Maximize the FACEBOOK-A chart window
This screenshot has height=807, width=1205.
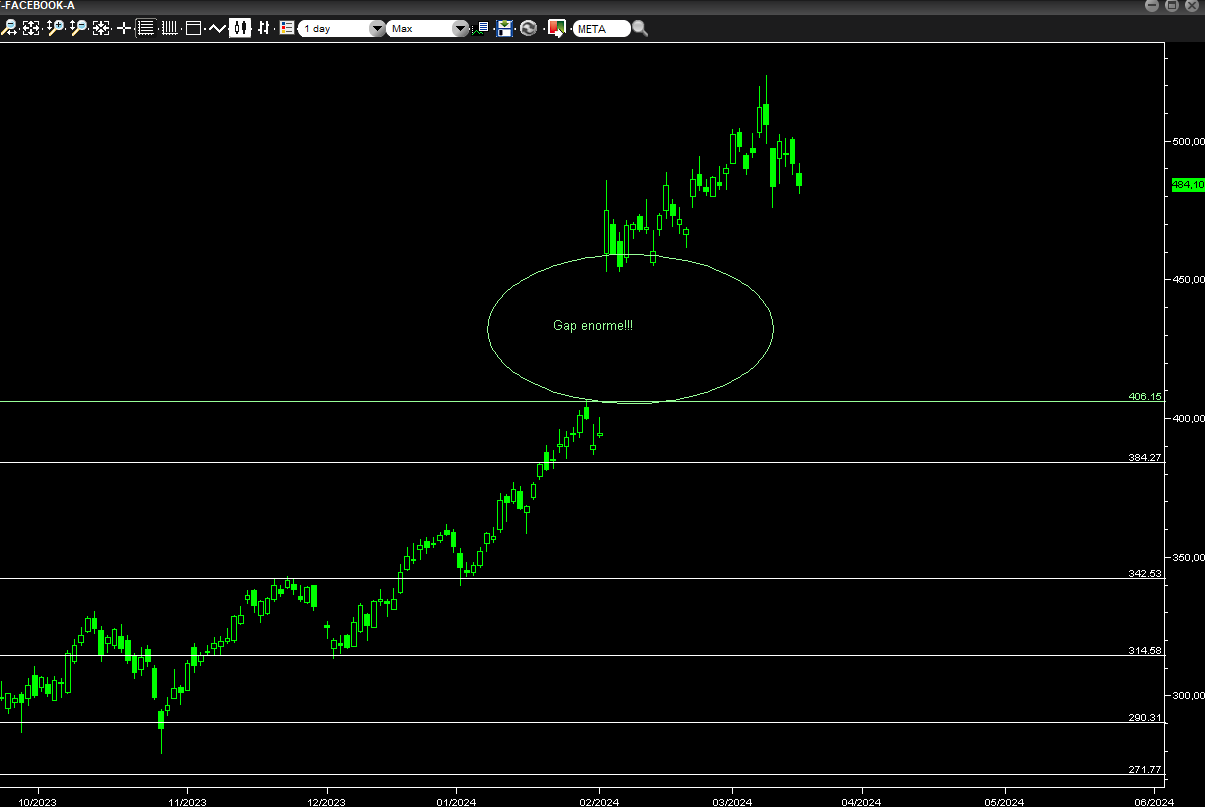coord(1172,5)
